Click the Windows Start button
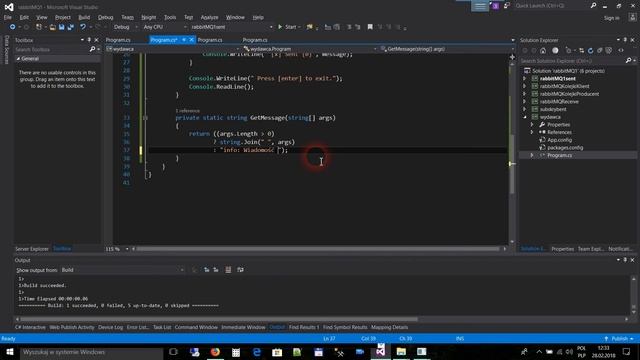Screen dimensions: 640x360 tap(9, 352)
